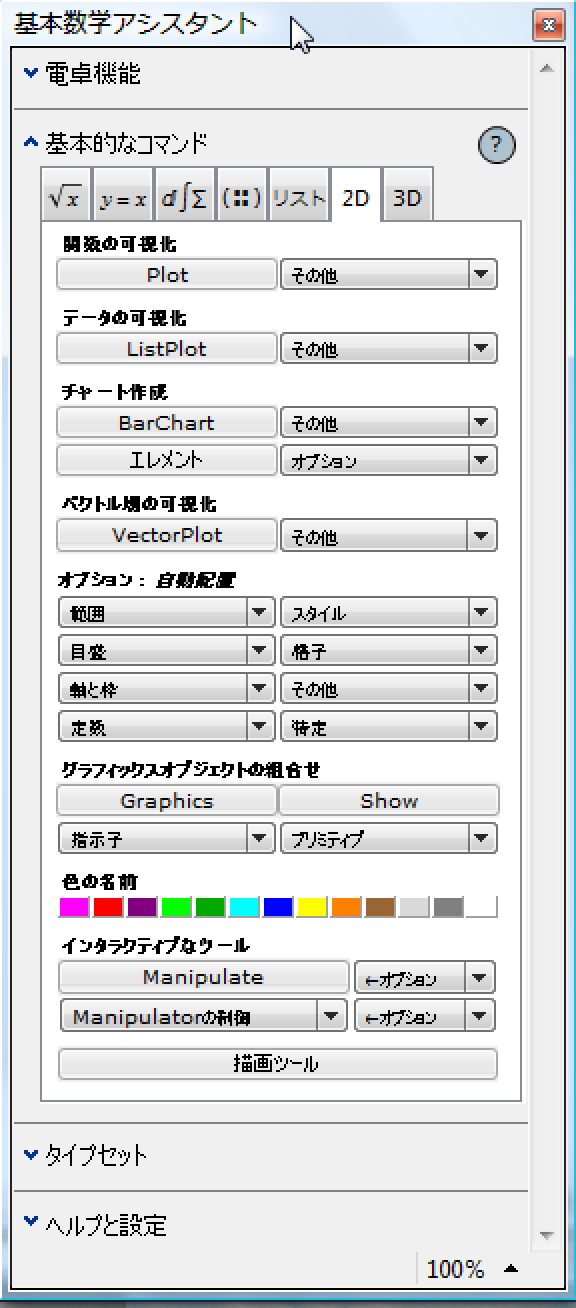
Task: Open the 範囲 options dropdown
Action: tap(166, 612)
